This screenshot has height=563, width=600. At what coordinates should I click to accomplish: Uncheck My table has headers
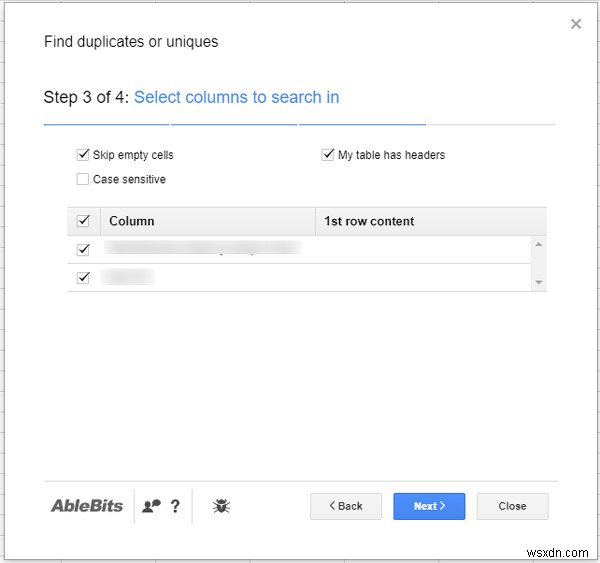pyautogui.click(x=328, y=155)
